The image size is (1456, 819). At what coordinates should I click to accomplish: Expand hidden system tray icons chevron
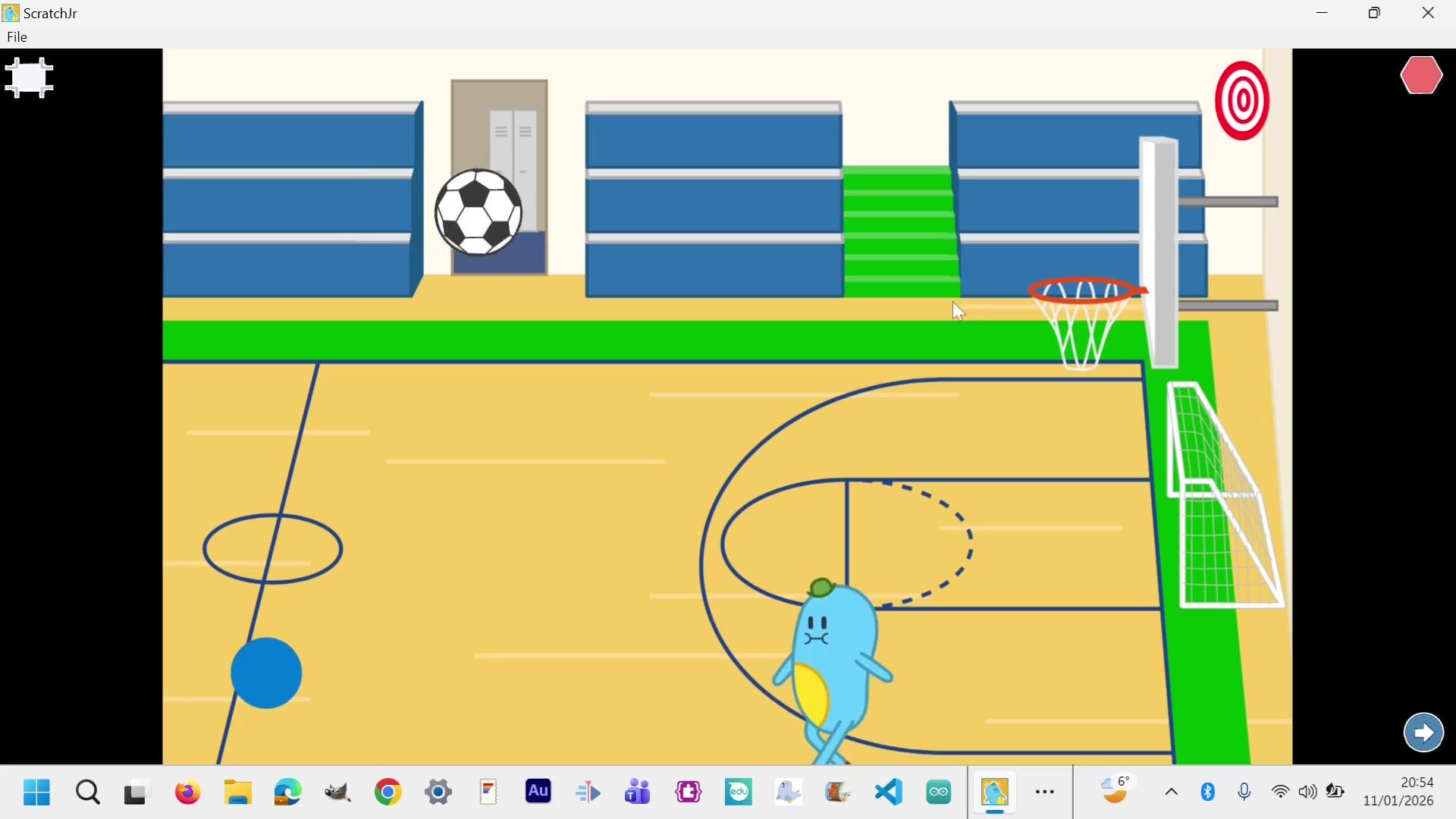pyautogui.click(x=1171, y=792)
